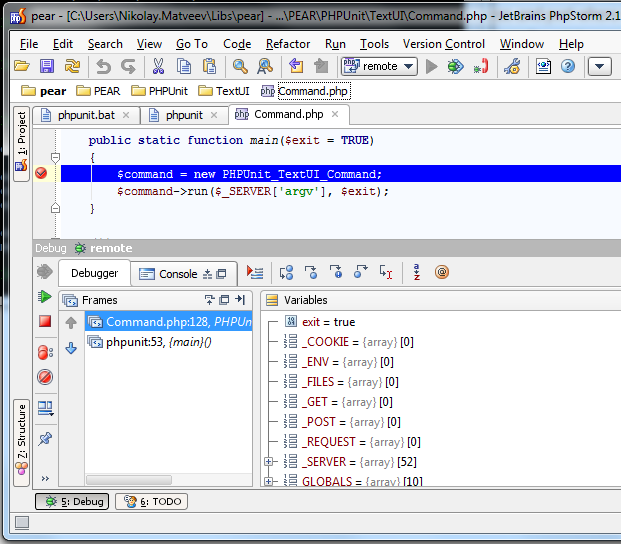Expand the _SERVER array variable
This screenshot has height=544, width=621.
click(x=269, y=462)
